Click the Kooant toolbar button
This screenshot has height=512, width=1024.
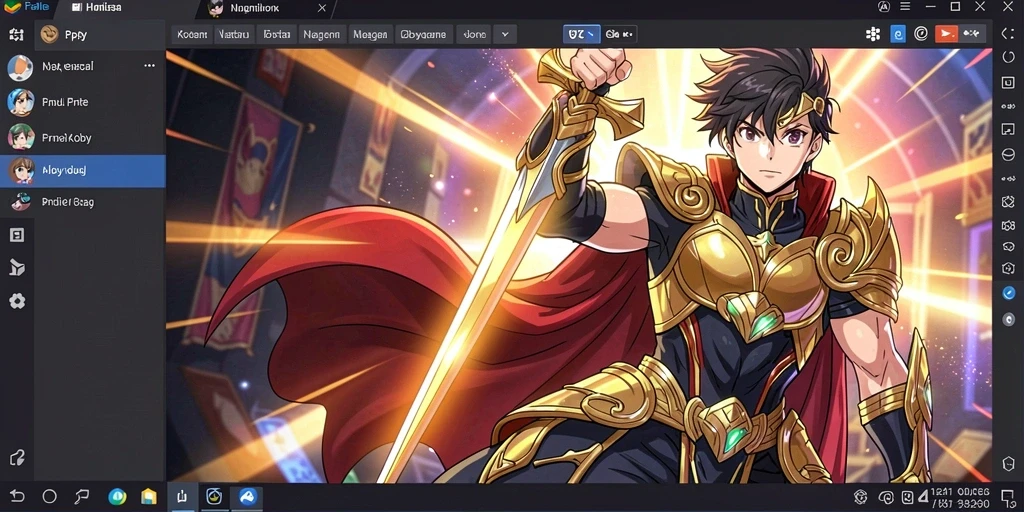pyautogui.click(x=192, y=35)
